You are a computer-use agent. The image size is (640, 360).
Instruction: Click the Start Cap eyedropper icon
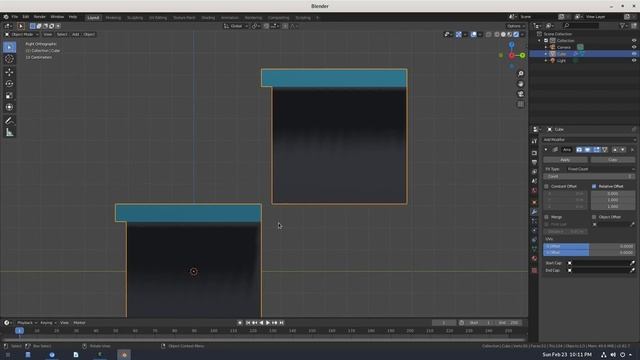[632, 263]
